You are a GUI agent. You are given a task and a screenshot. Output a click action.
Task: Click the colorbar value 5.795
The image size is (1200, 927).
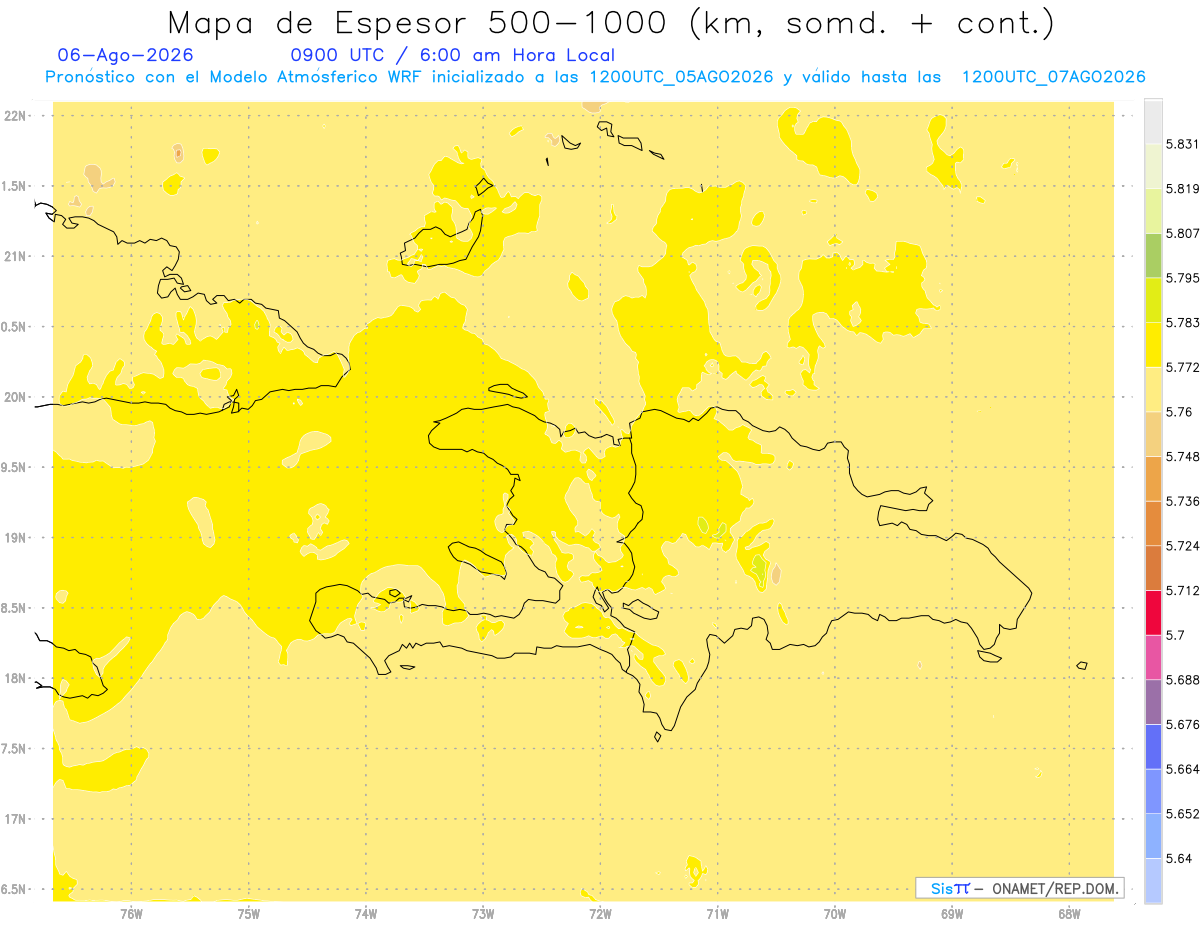tap(1183, 278)
